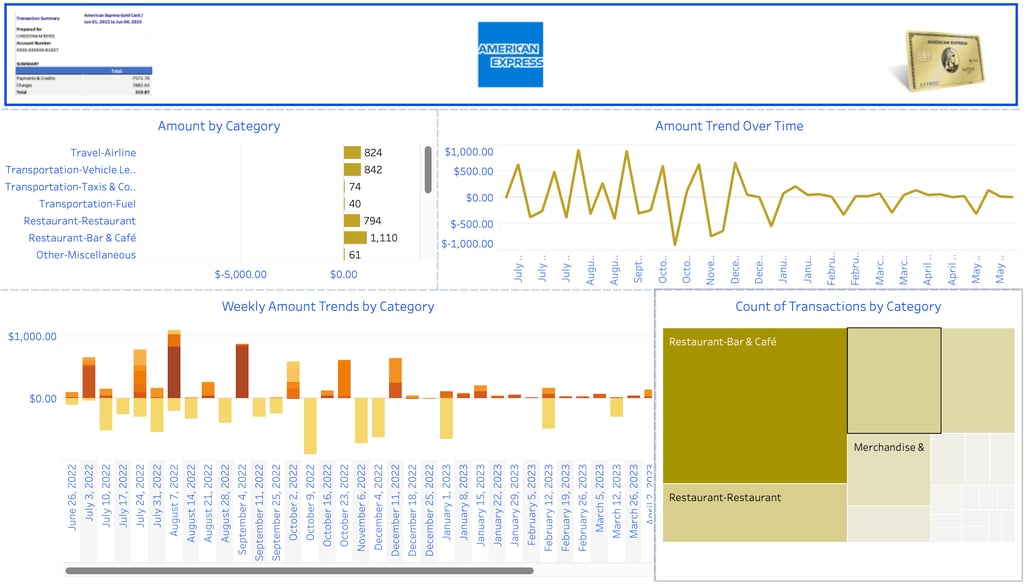Click the gold American Express card image
The image size is (1024, 585).
point(943,59)
